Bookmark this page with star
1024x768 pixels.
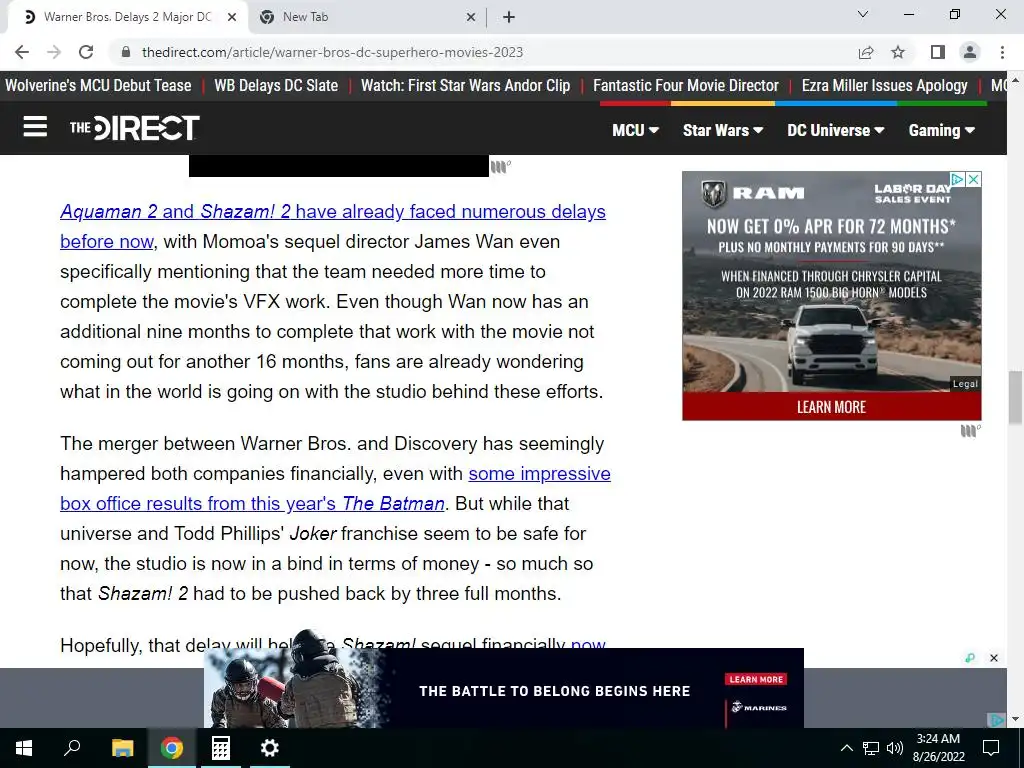pos(899,52)
